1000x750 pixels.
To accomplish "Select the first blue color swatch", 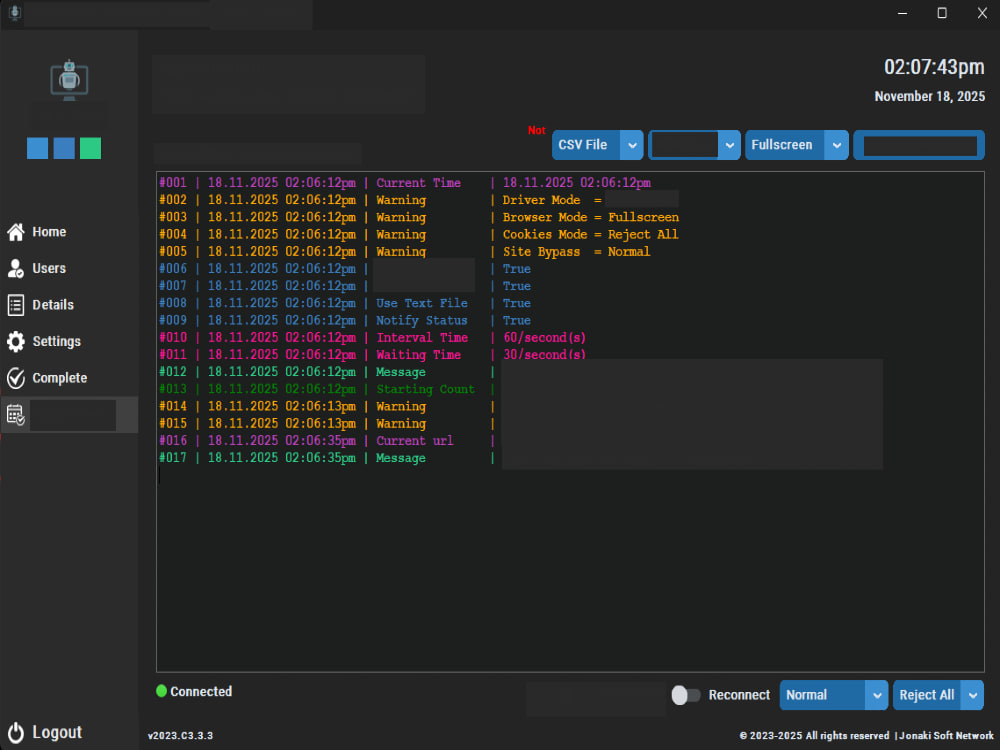I will (38, 148).
